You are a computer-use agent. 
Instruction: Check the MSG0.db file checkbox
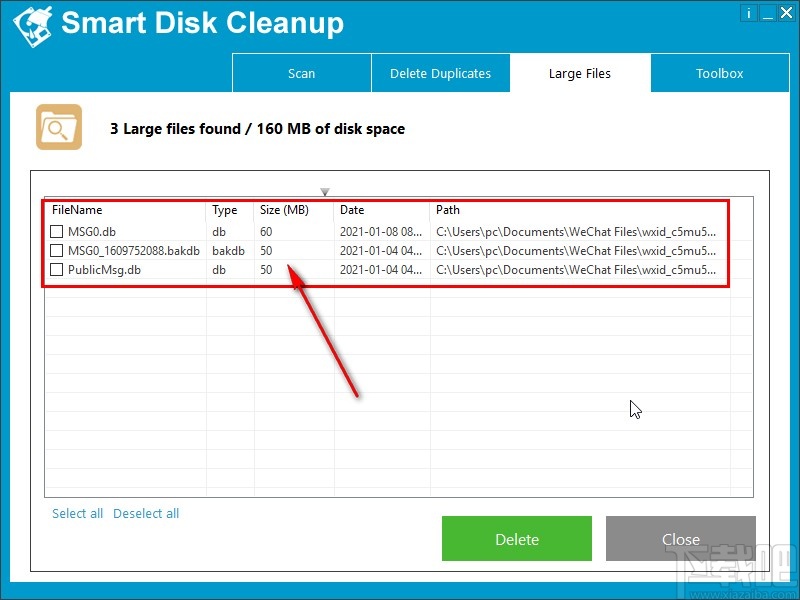pyautogui.click(x=57, y=232)
